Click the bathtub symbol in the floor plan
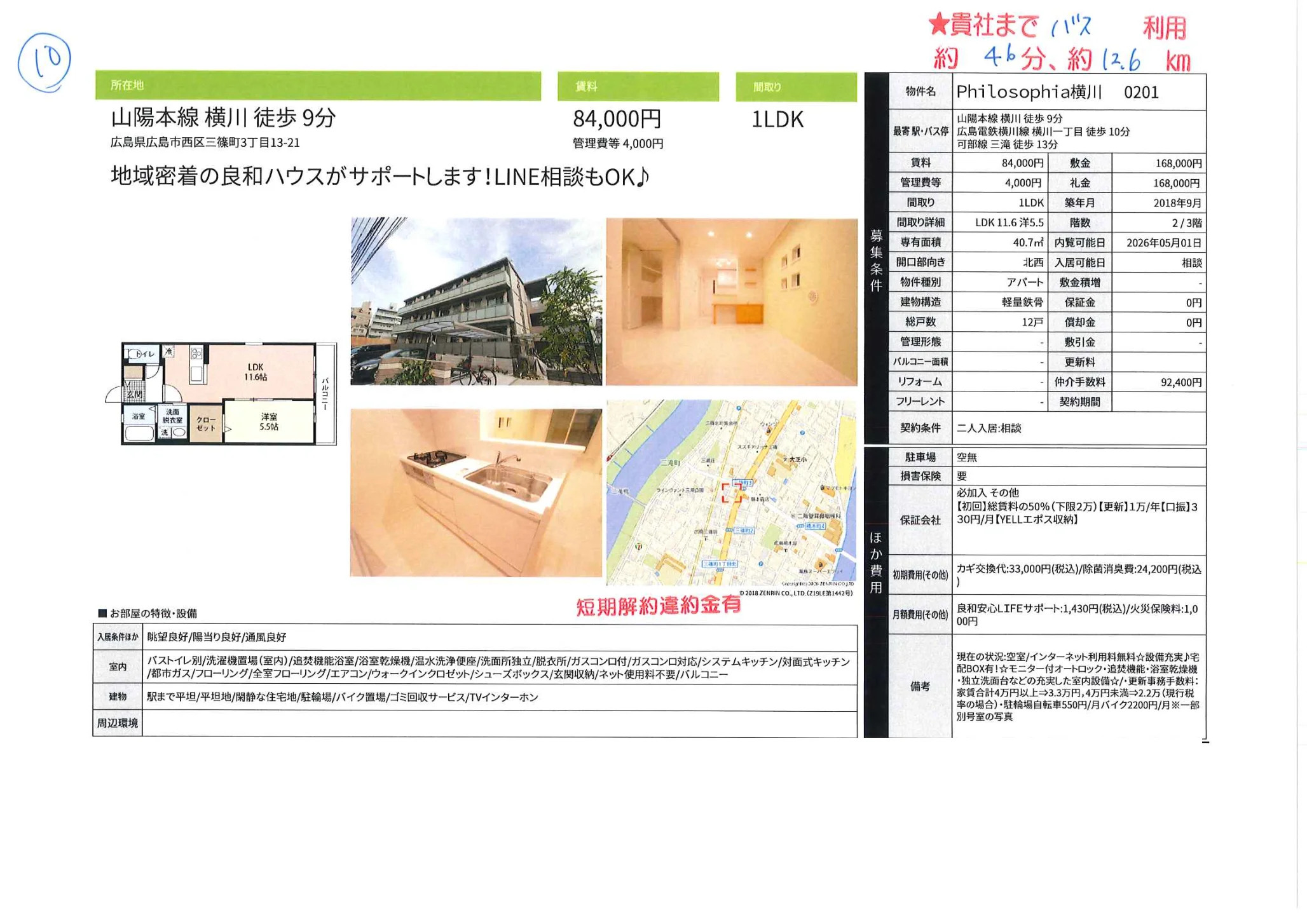The image size is (1307, 924). [x=139, y=433]
